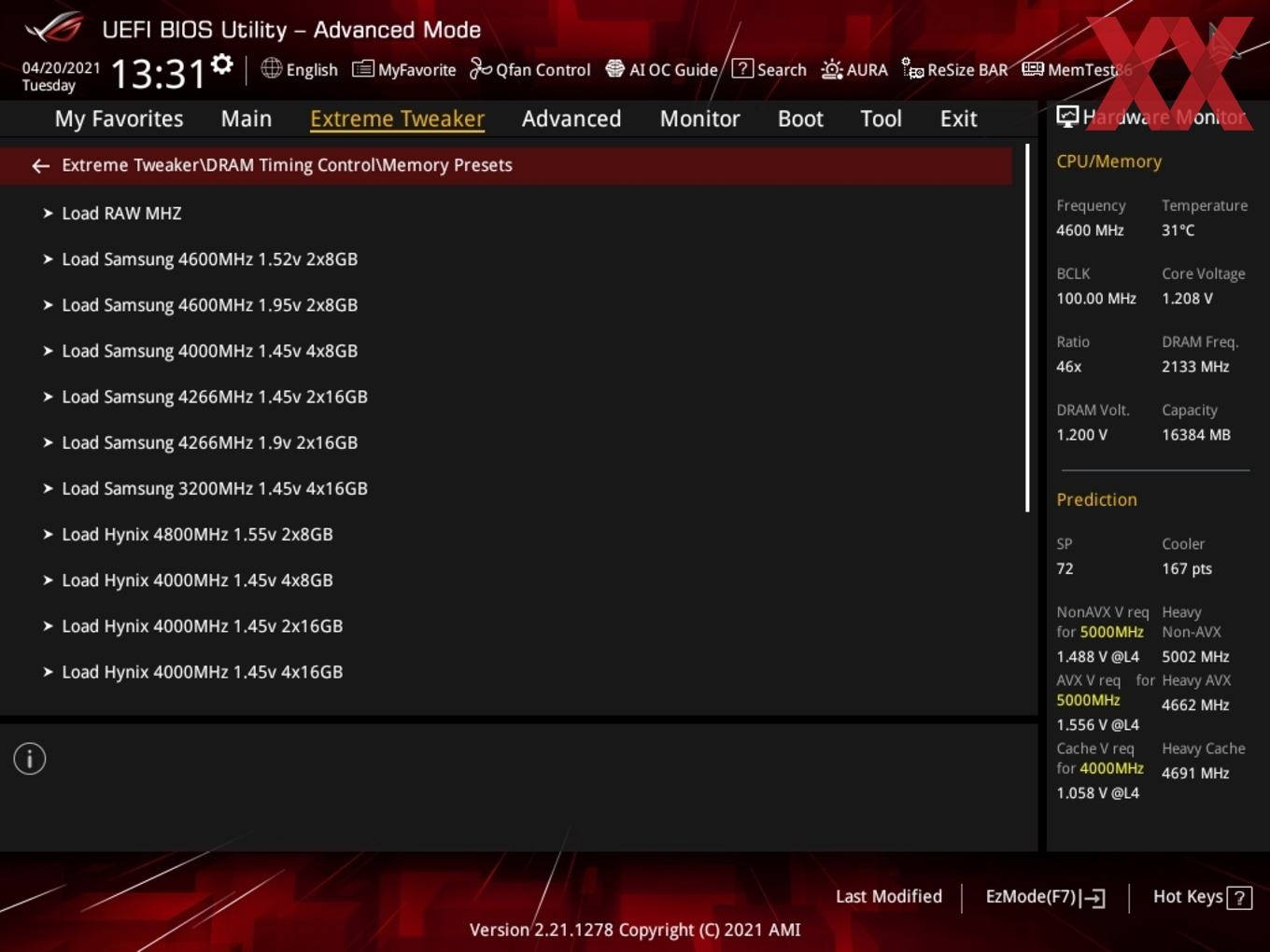Image resolution: width=1270 pixels, height=952 pixels.
Task: Toggle ReSize BAR icon
Action: pos(912,68)
